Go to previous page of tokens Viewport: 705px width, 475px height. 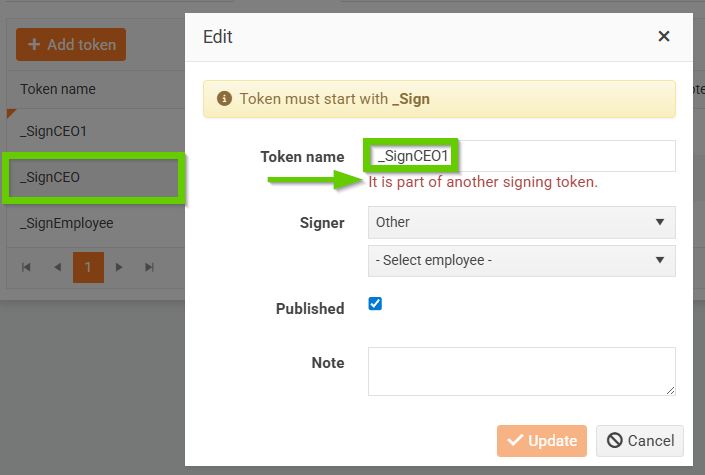(x=57, y=267)
